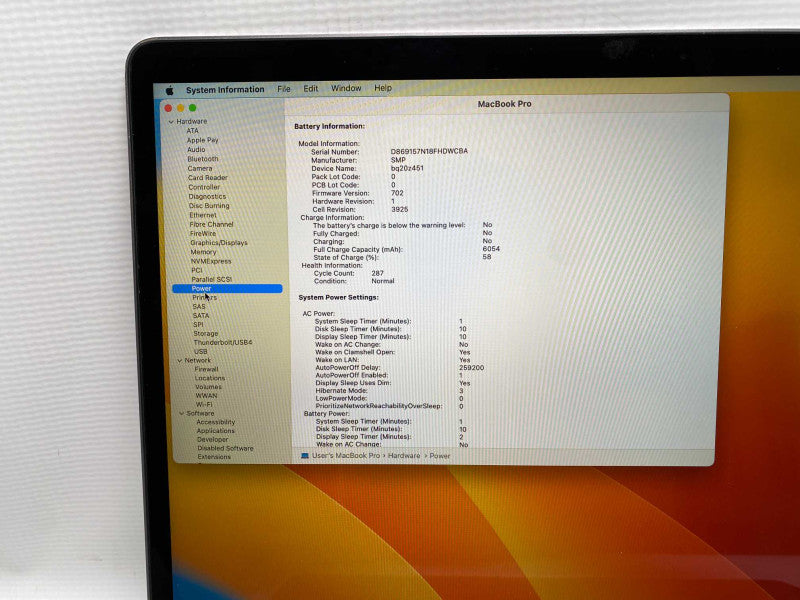Select ATA in the sidebar

coord(192,131)
